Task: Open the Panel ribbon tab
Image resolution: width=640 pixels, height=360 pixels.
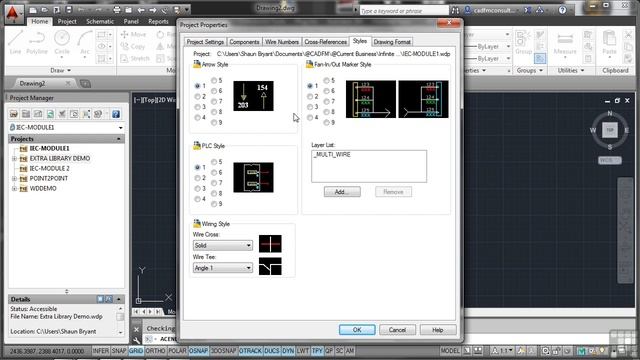Action: coord(131,21)
